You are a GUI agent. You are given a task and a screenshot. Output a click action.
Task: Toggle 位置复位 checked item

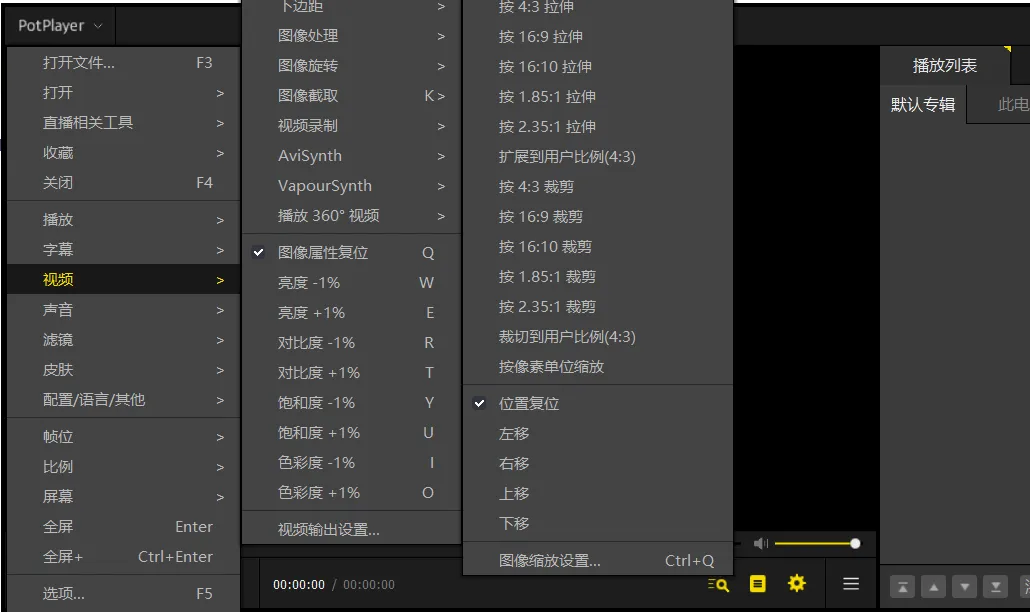tap(598, 404)
